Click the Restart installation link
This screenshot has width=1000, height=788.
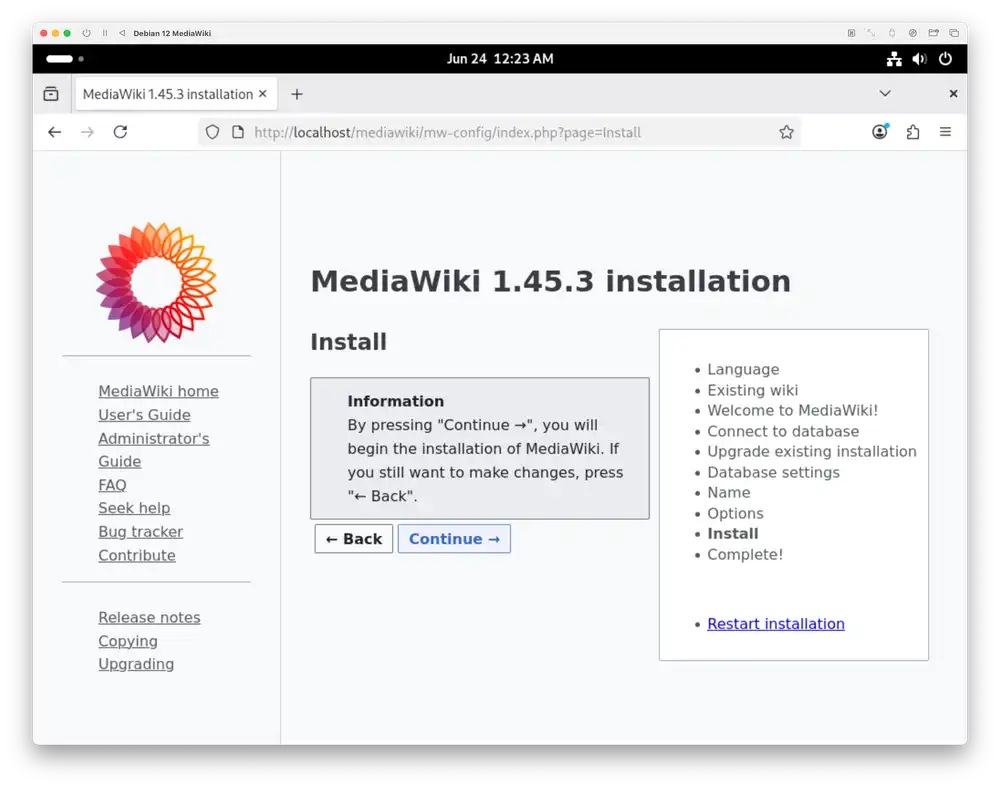tap(776, 624)
